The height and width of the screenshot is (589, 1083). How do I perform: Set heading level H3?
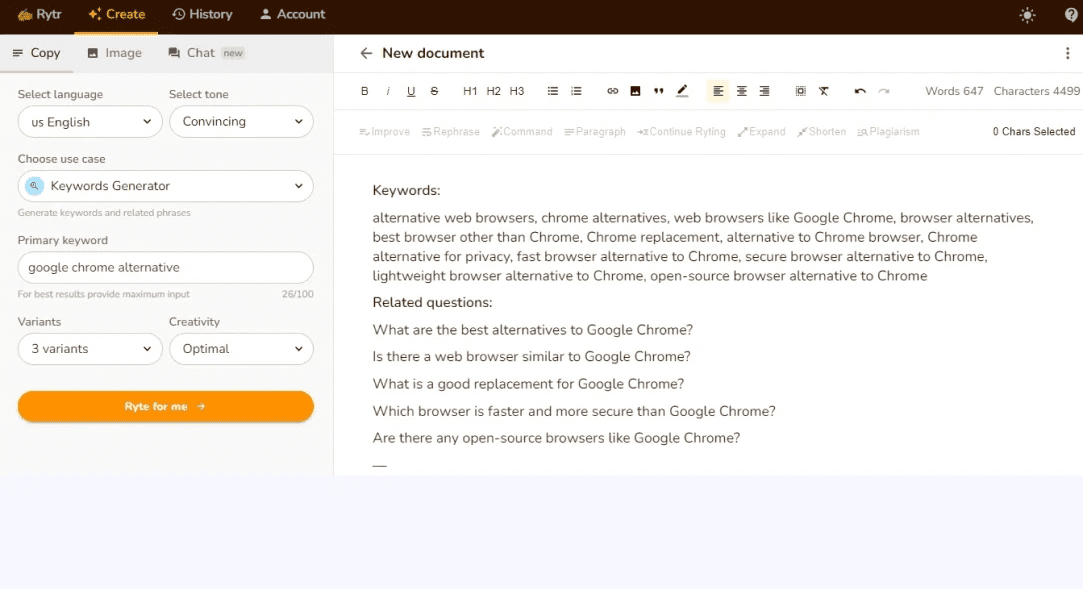517,91
